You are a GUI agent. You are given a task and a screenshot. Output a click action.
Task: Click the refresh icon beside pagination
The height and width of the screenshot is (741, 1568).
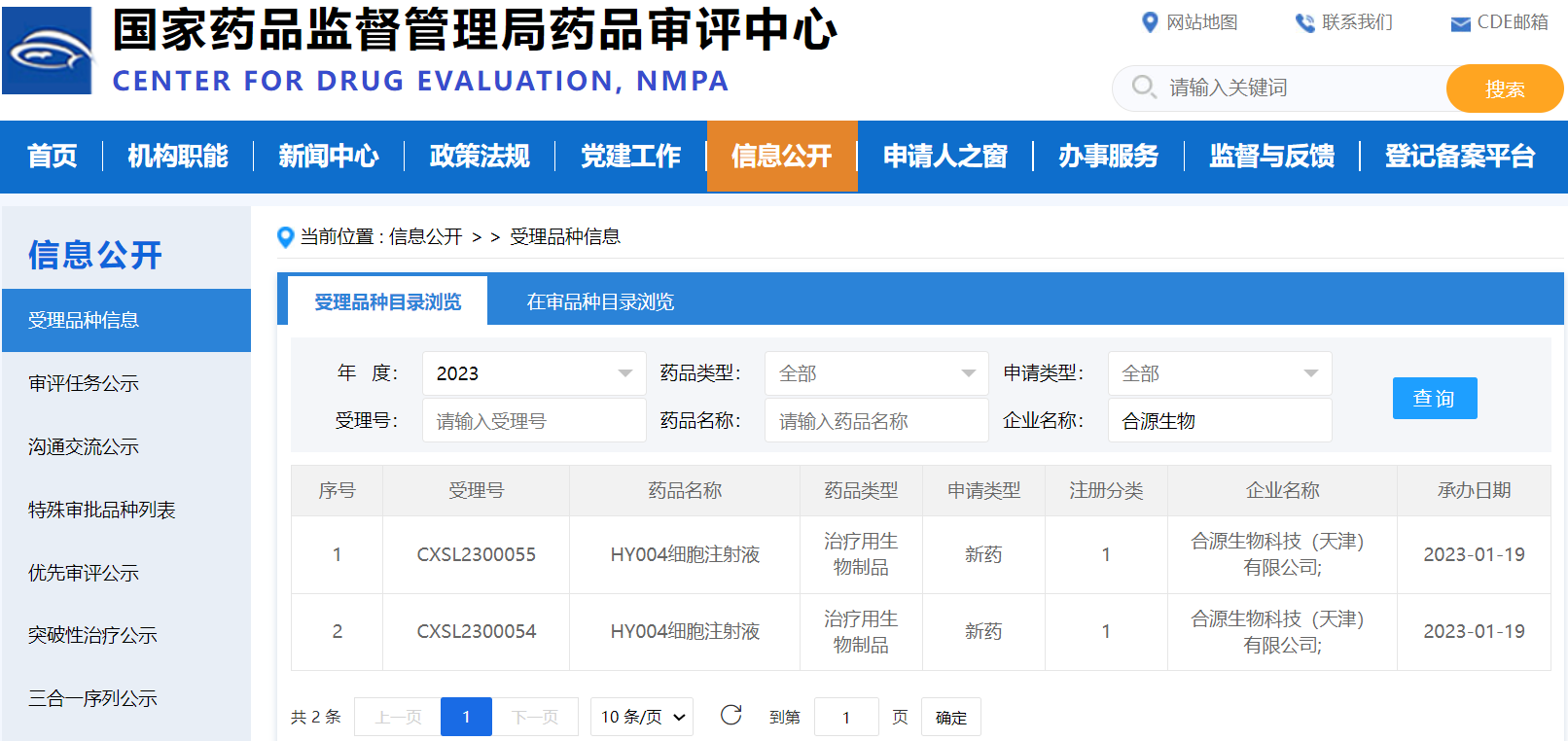point(731,716)
